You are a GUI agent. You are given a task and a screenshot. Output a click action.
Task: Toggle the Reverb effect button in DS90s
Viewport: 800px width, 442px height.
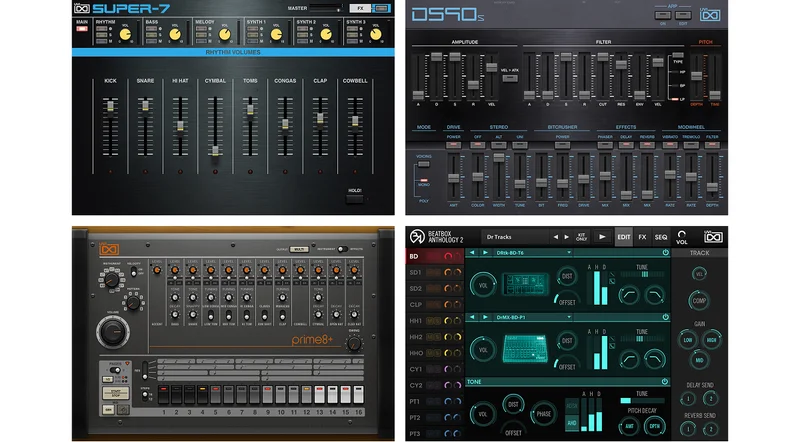pyautogui.click(x=647, y=145)
